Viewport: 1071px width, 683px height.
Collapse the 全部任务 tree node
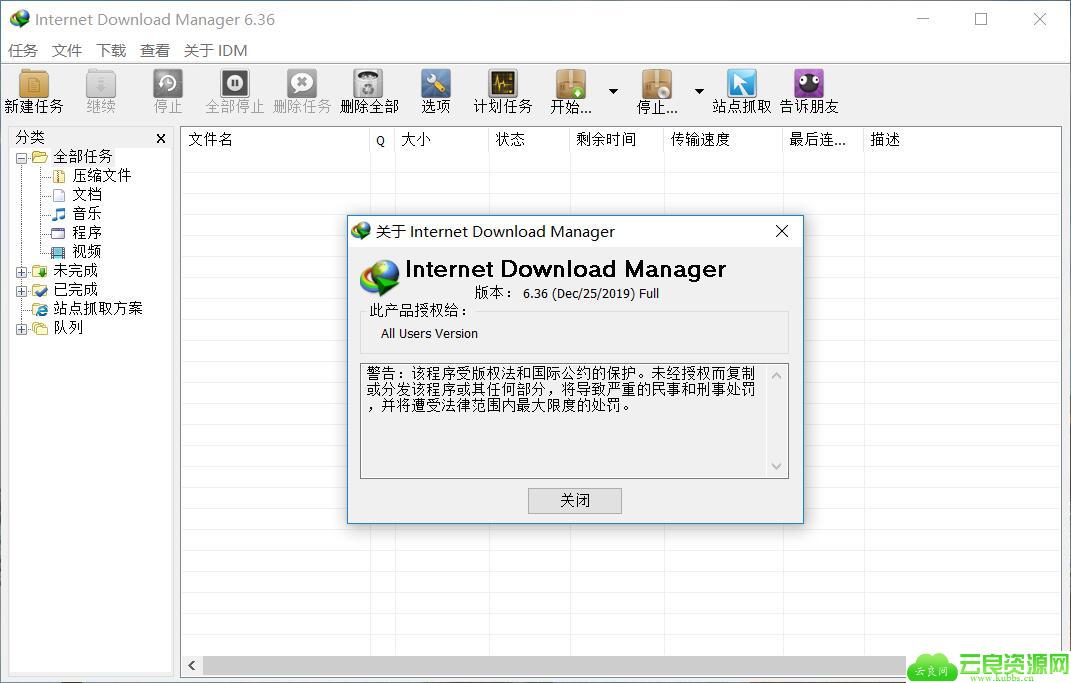[x=22, y=158]
